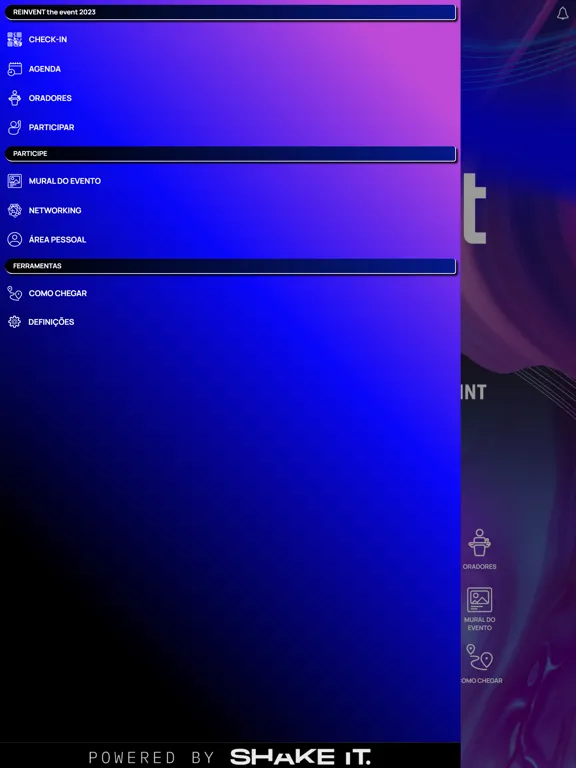Open the Definições gear icon
The width and height of the screenshot is (576, 768).
(x=15, y=322)
